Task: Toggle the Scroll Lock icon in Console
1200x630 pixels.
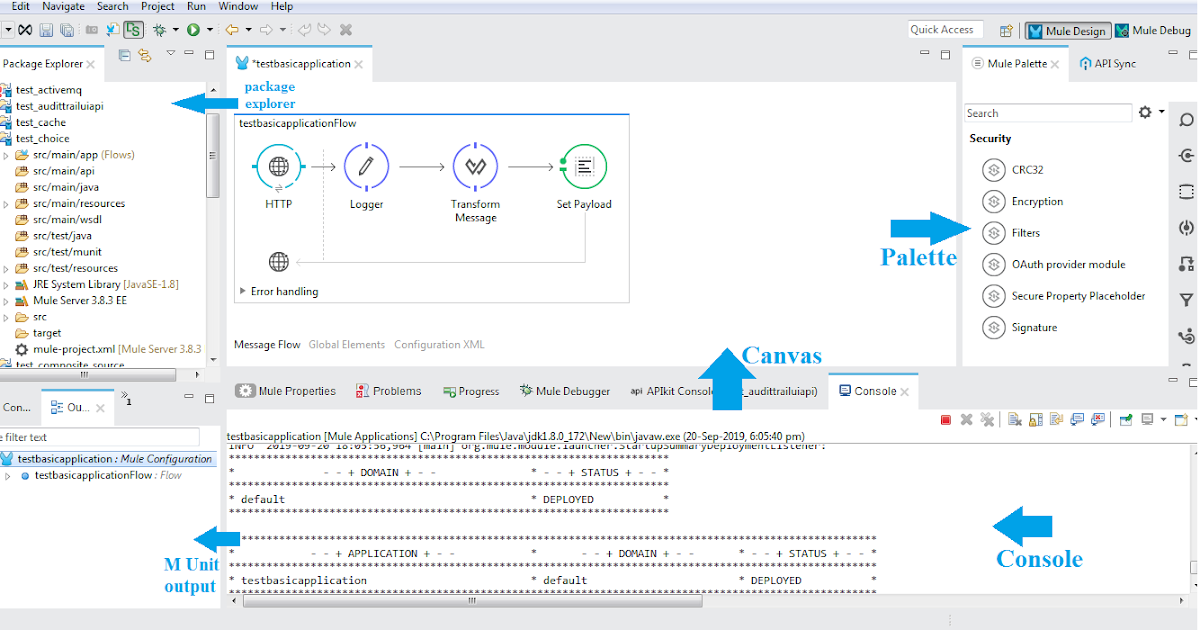Action: [x=1034, y=420]
